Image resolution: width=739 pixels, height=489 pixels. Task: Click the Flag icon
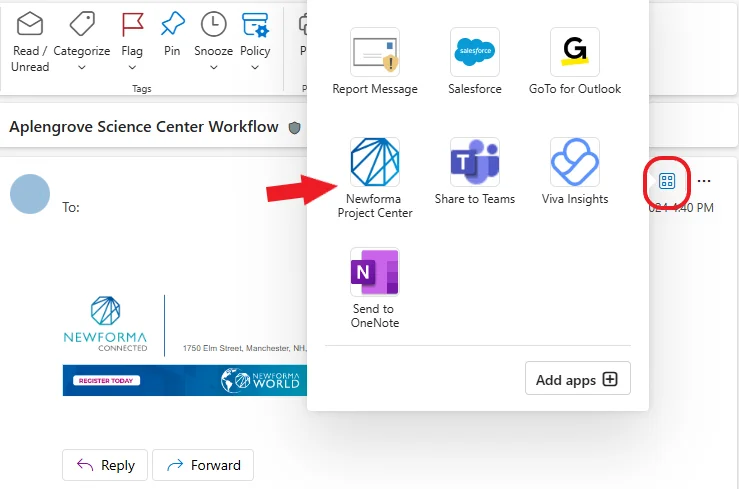point(132,24)
